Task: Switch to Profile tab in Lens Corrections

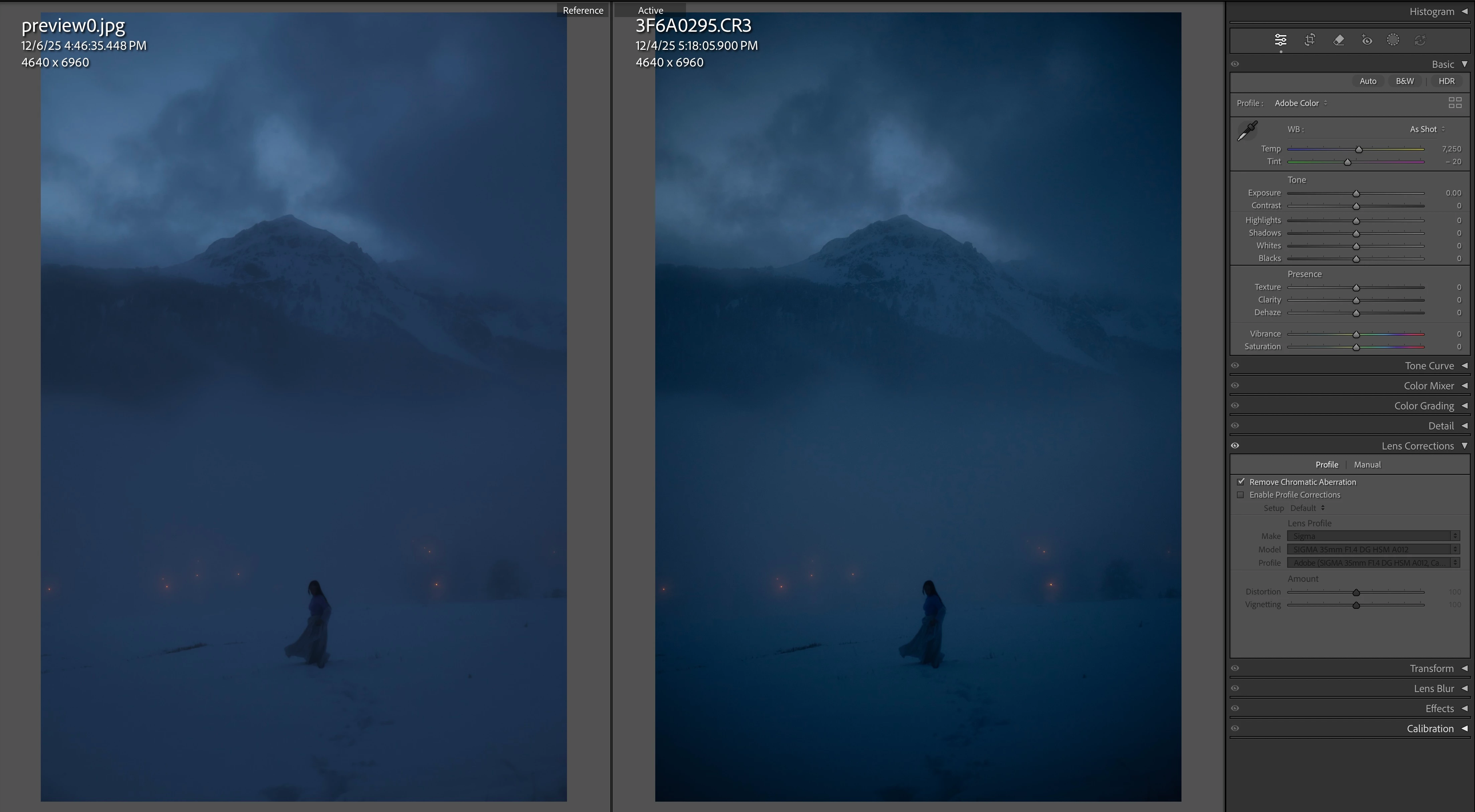Action: coord(1327,465)
